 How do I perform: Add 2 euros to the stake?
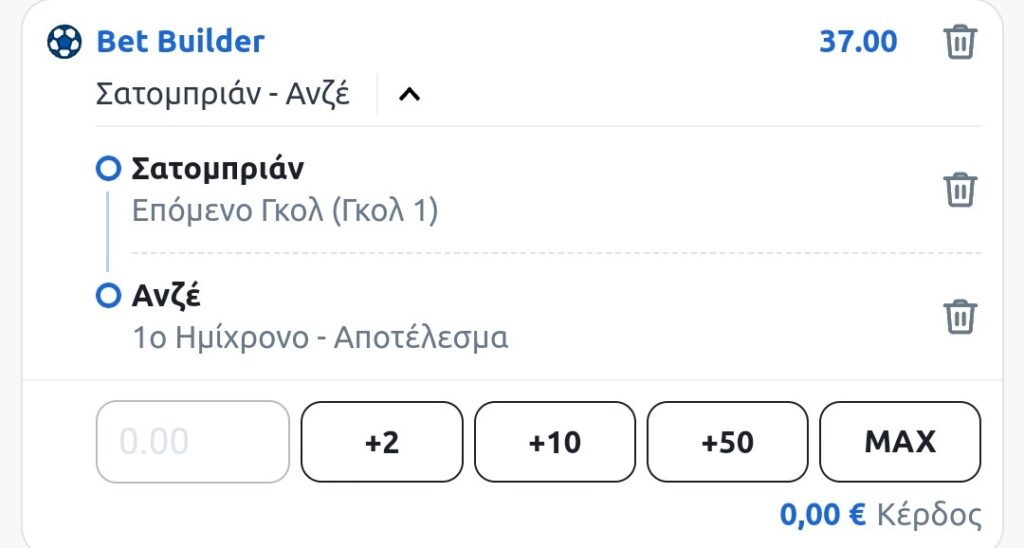(382, 441)
